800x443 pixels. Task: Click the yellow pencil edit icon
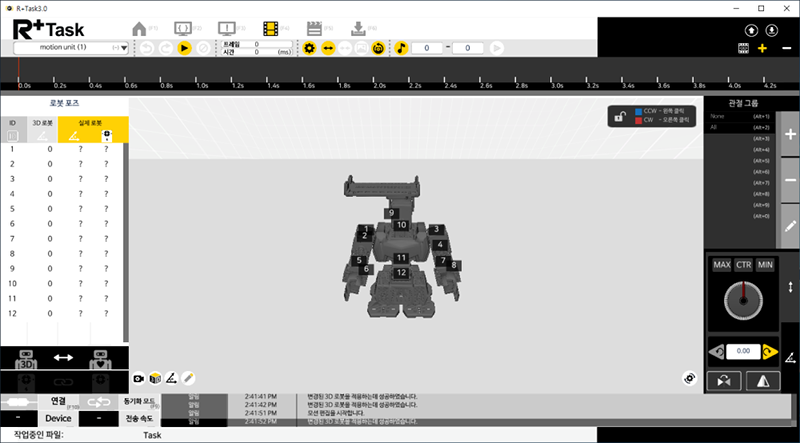(x=187, y=378)
